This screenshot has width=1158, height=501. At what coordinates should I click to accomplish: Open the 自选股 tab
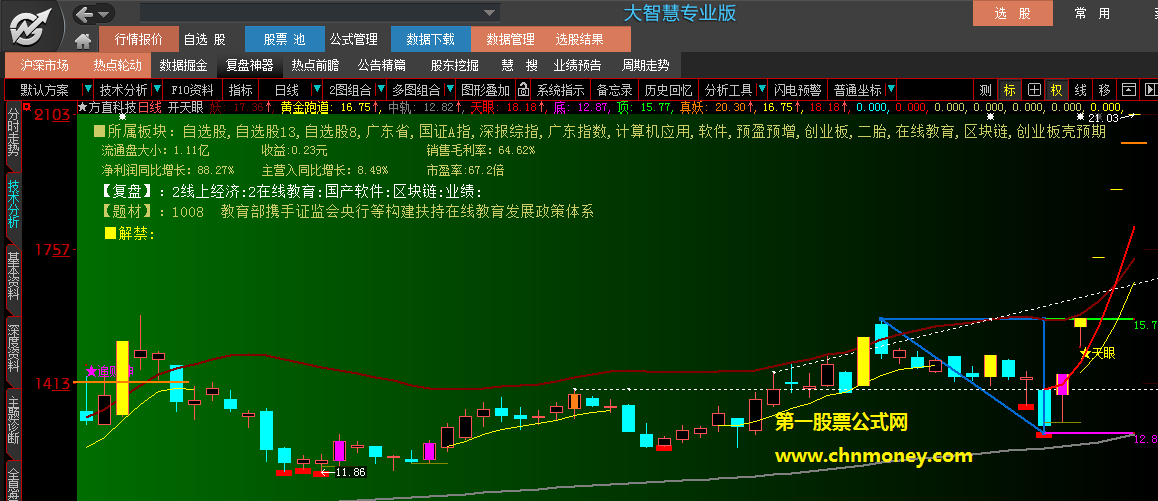tap(205, 39)
